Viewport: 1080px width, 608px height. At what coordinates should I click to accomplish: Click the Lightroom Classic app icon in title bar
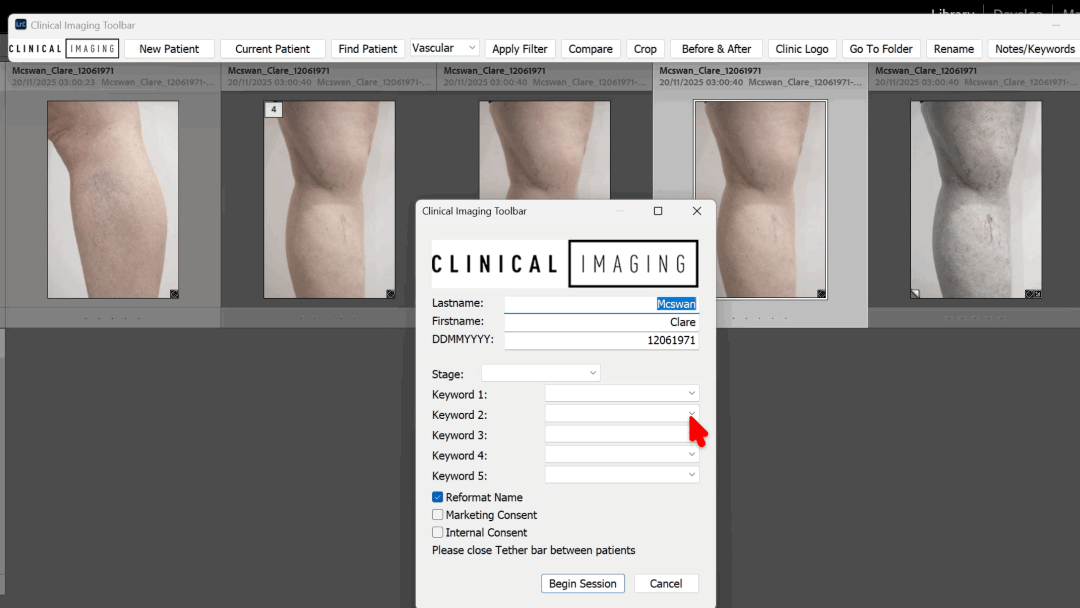(21, 25)
